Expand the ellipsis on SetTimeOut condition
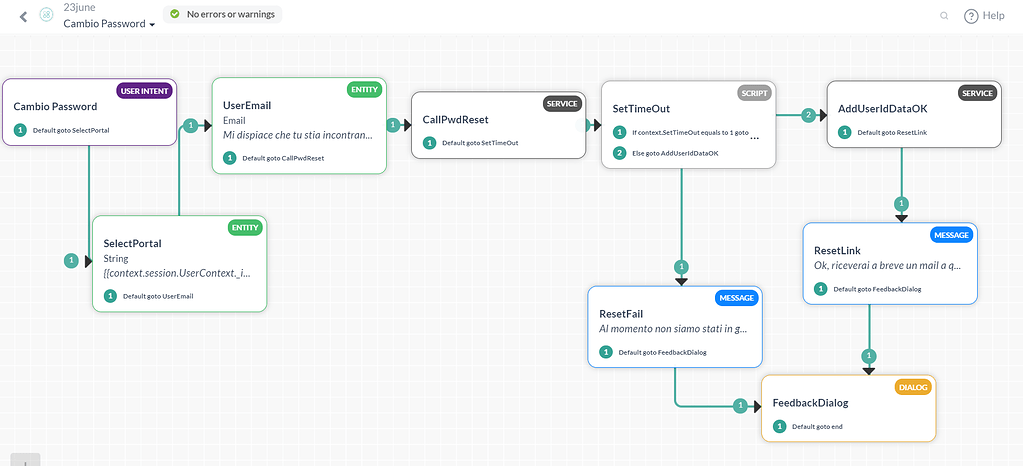 [755, 138]
